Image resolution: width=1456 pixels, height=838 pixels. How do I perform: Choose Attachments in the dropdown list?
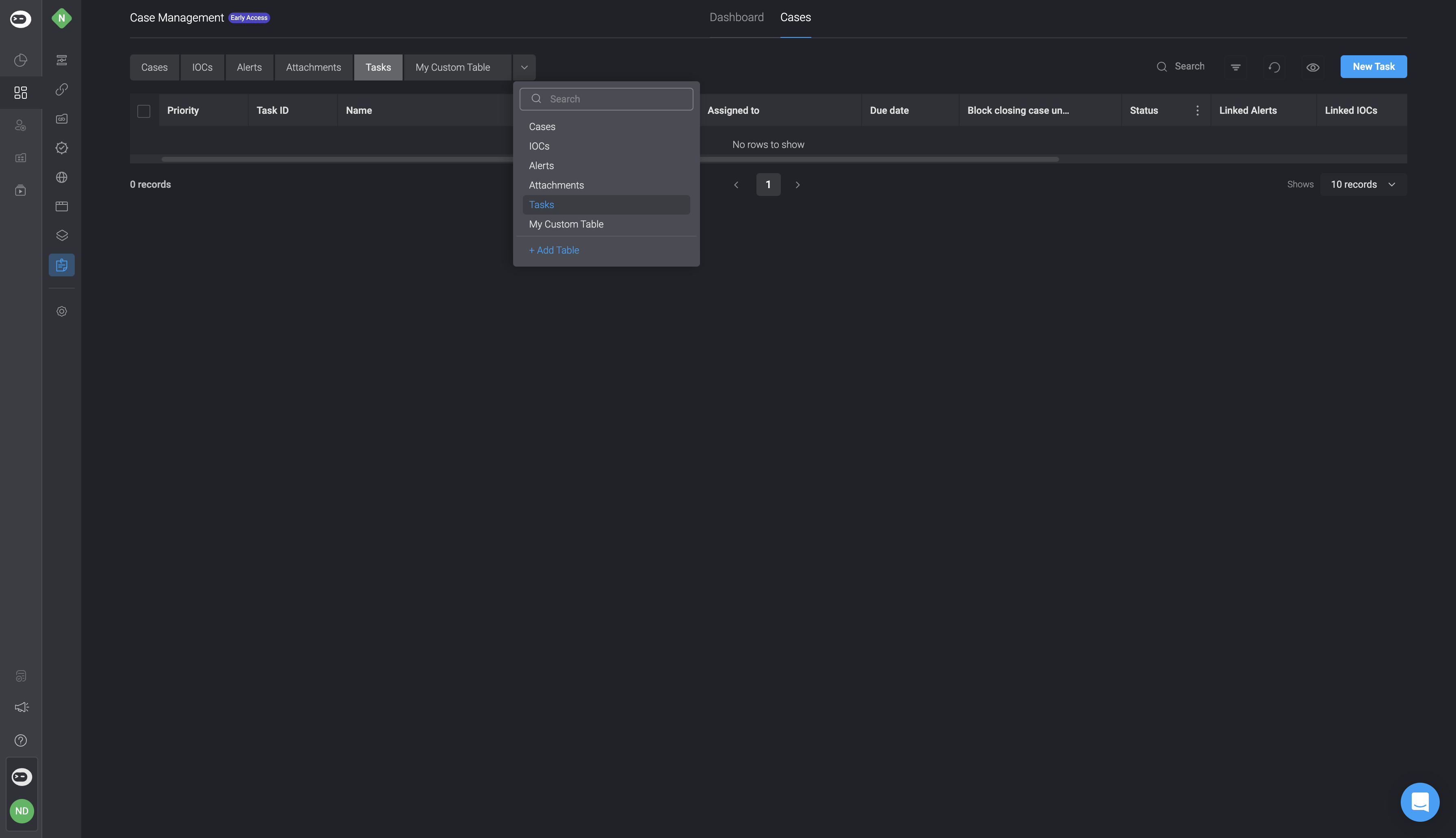[x=556, y=185]
